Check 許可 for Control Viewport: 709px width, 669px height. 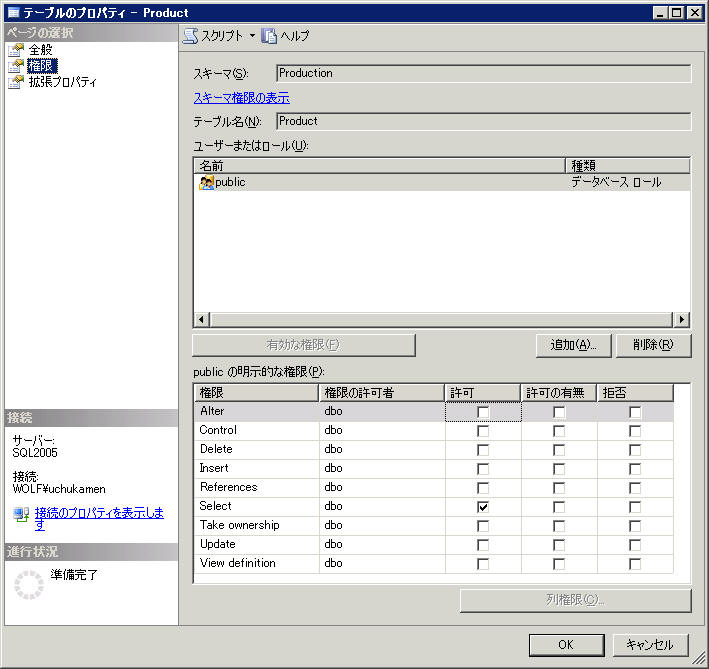tap(483, 431)
